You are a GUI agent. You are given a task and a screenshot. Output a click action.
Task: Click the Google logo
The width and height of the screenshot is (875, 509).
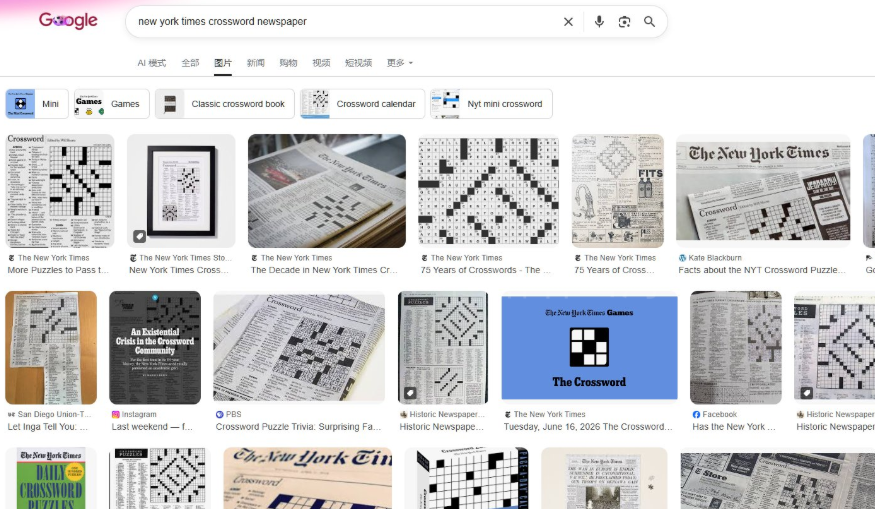(x=68, y=21)
